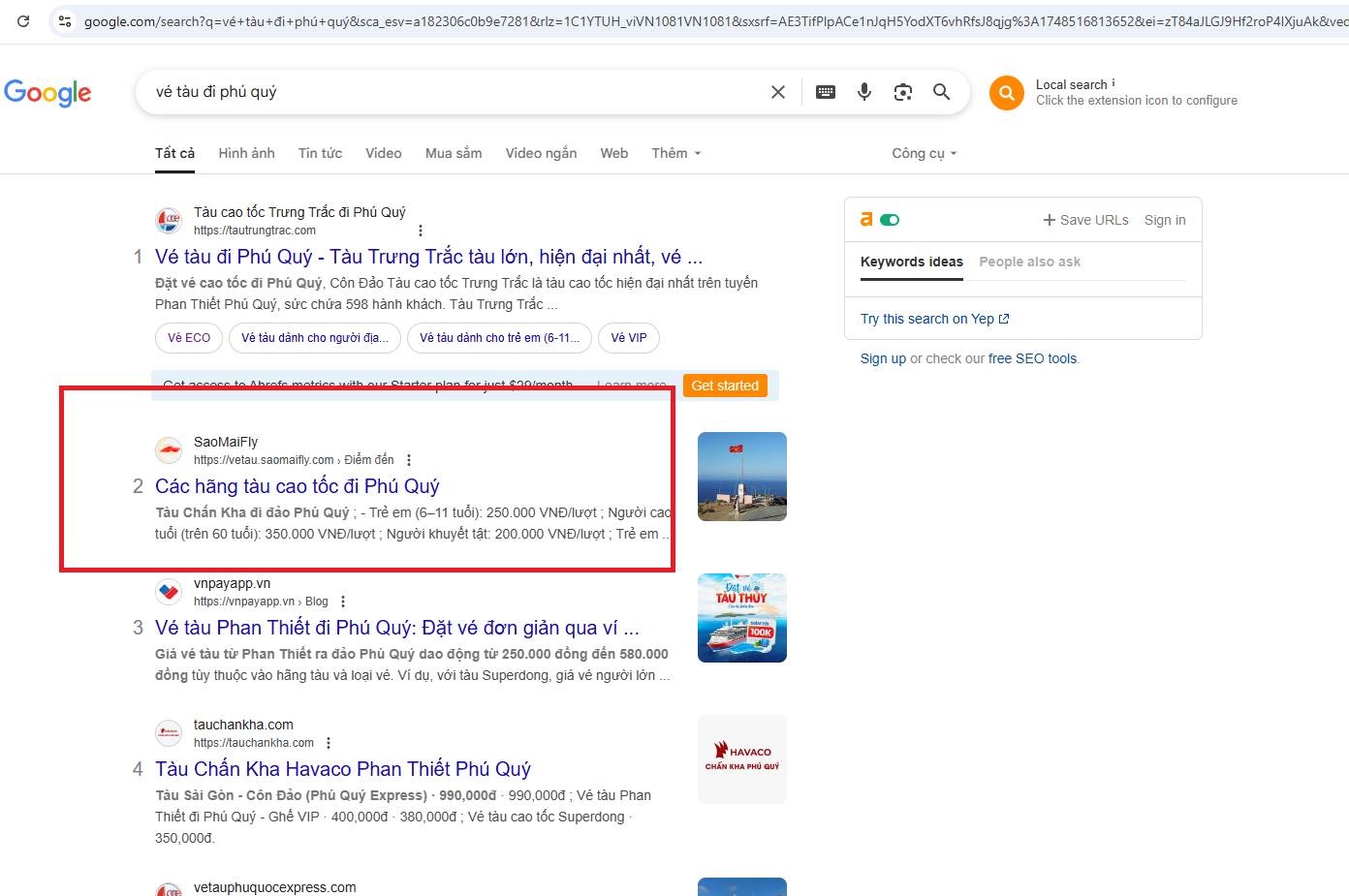The width and height of the screenshot is (1349, 896).
Task: Switch to the Web tab
Action: (614, 153)
